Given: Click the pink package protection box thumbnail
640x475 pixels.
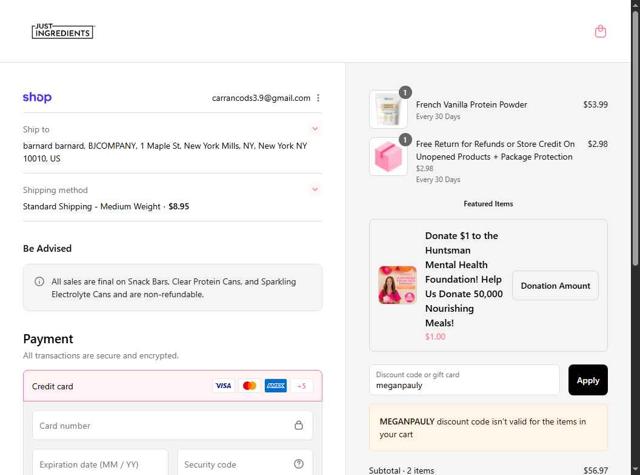Looking at the screenshot, I should [x=389, y=157].
